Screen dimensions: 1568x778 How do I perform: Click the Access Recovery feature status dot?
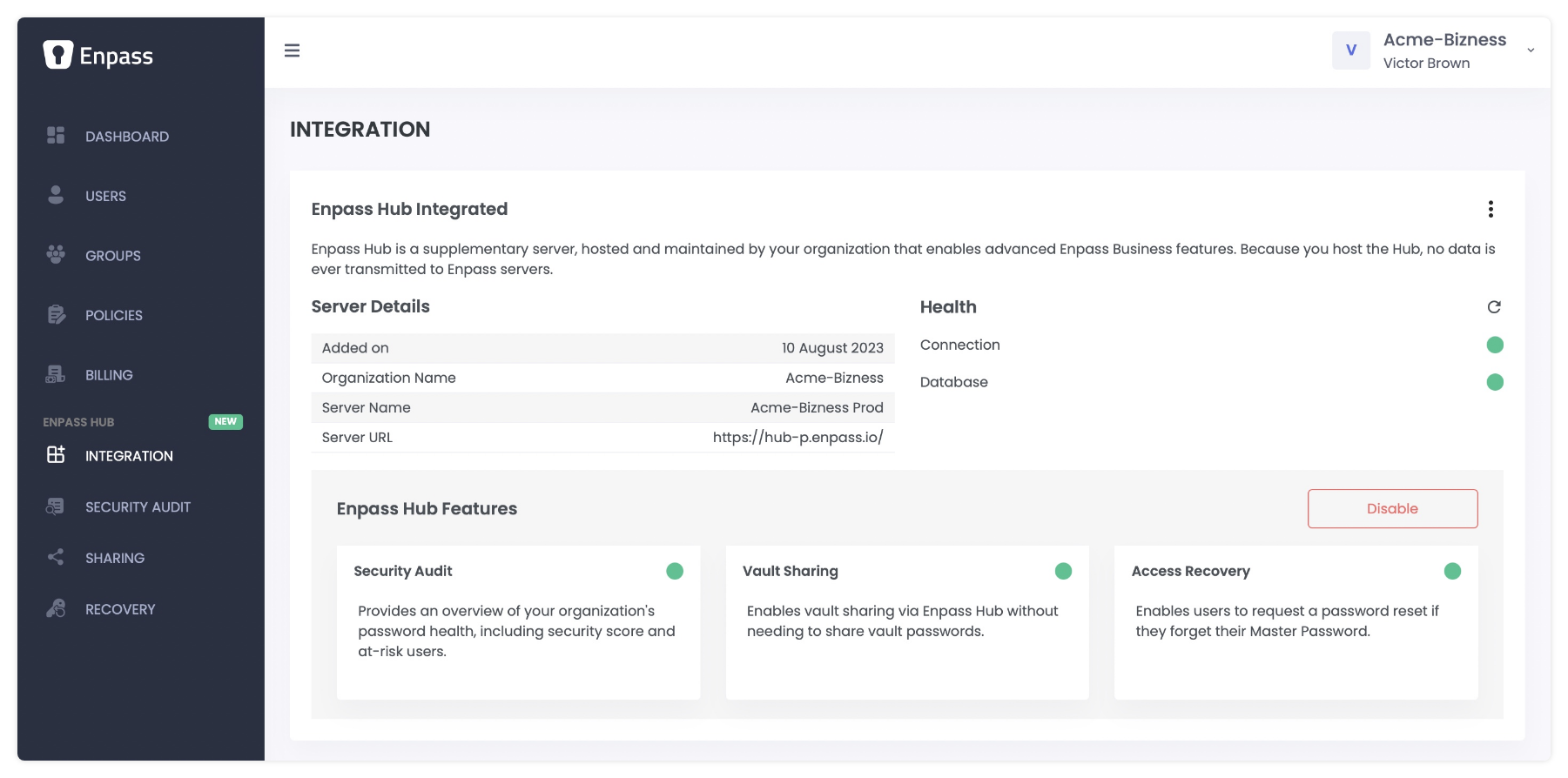pyautogui.click(x=1452, y=571)
